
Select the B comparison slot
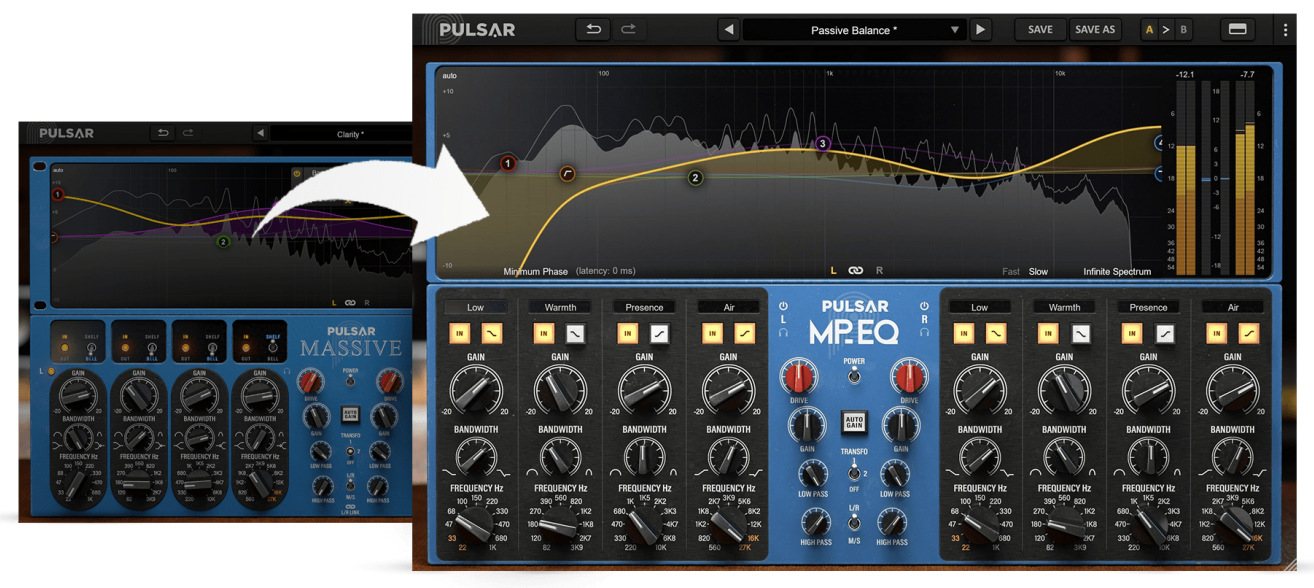click(1183, 30)
